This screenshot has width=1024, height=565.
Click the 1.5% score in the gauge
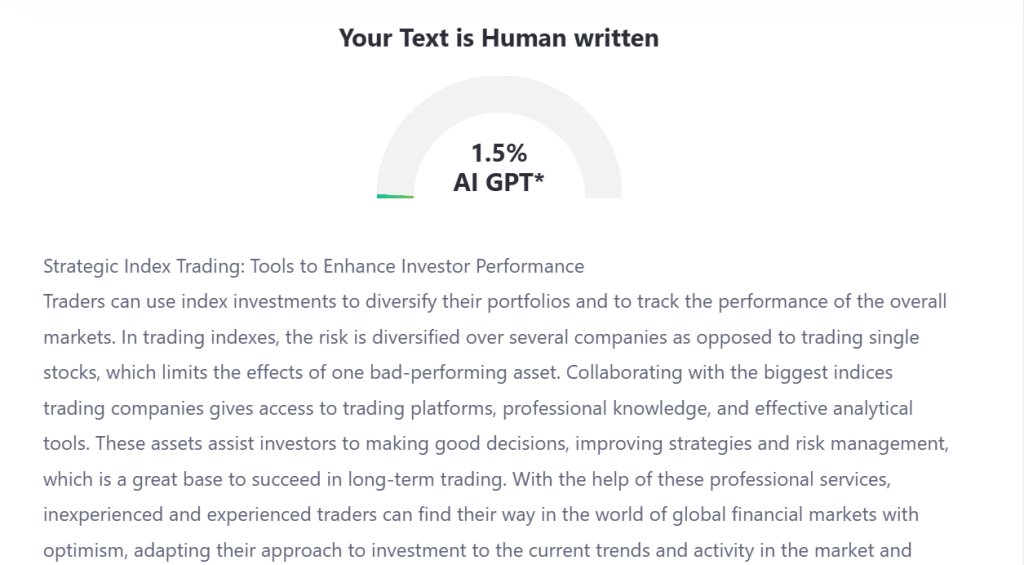pos(498,153)
